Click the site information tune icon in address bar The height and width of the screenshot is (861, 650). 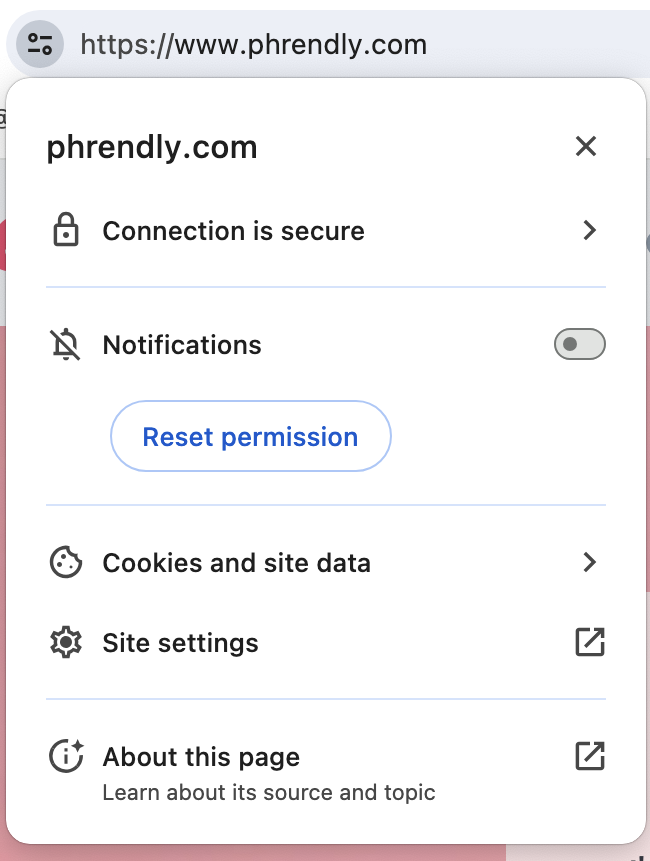(x=38, y=43)
